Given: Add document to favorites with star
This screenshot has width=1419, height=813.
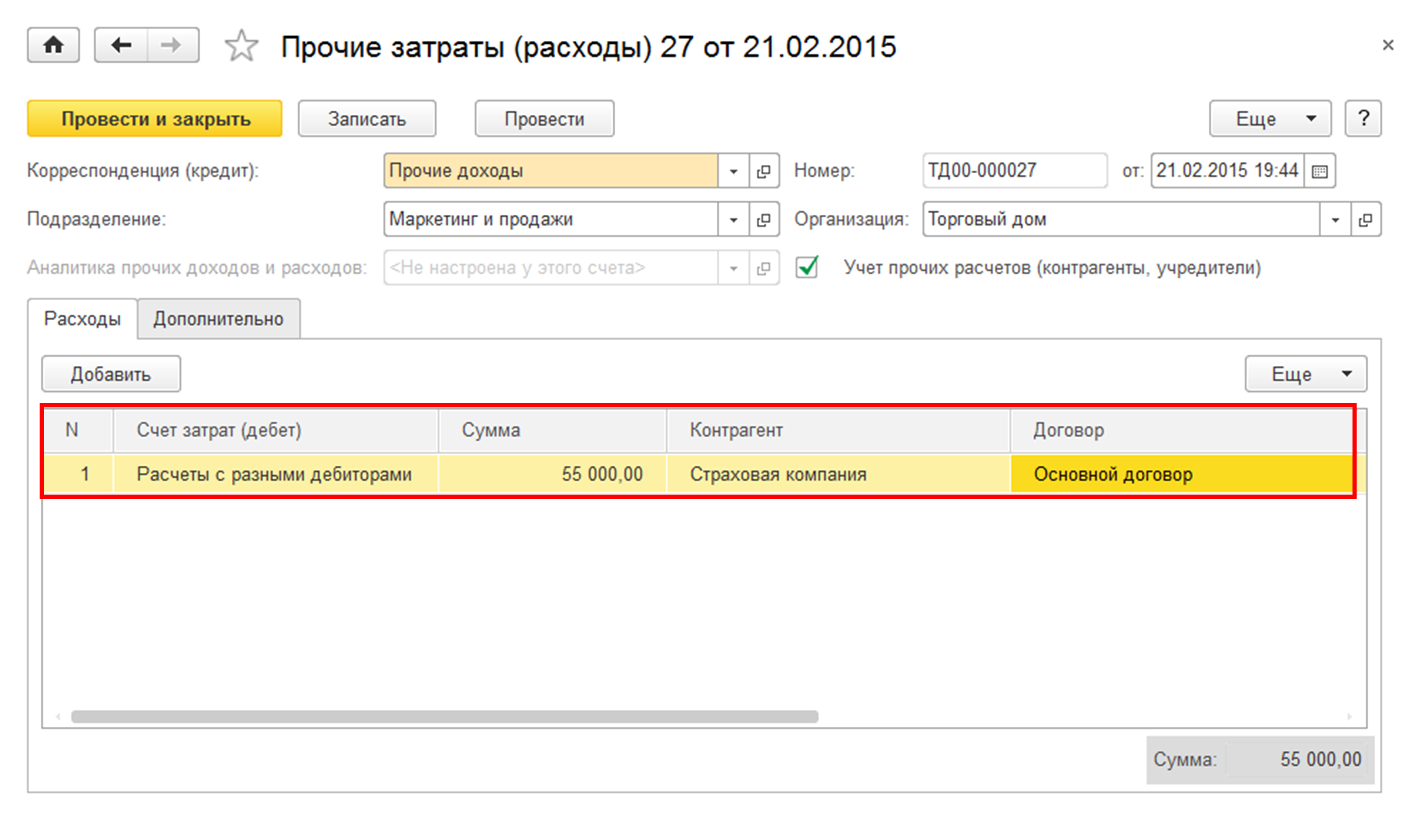Looking at the screenshot, I should point(241,47).
